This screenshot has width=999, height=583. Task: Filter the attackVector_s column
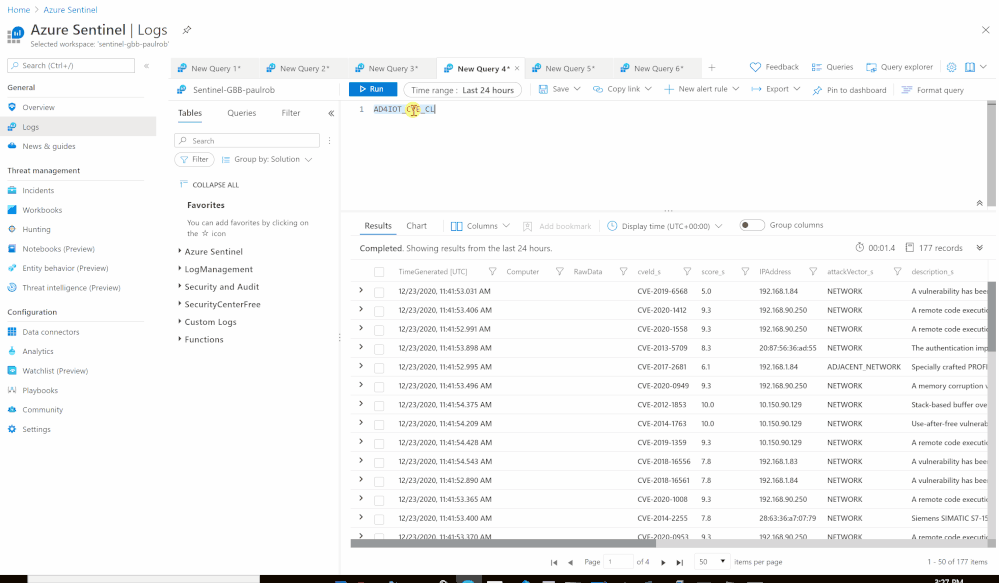tap(897, 271)
